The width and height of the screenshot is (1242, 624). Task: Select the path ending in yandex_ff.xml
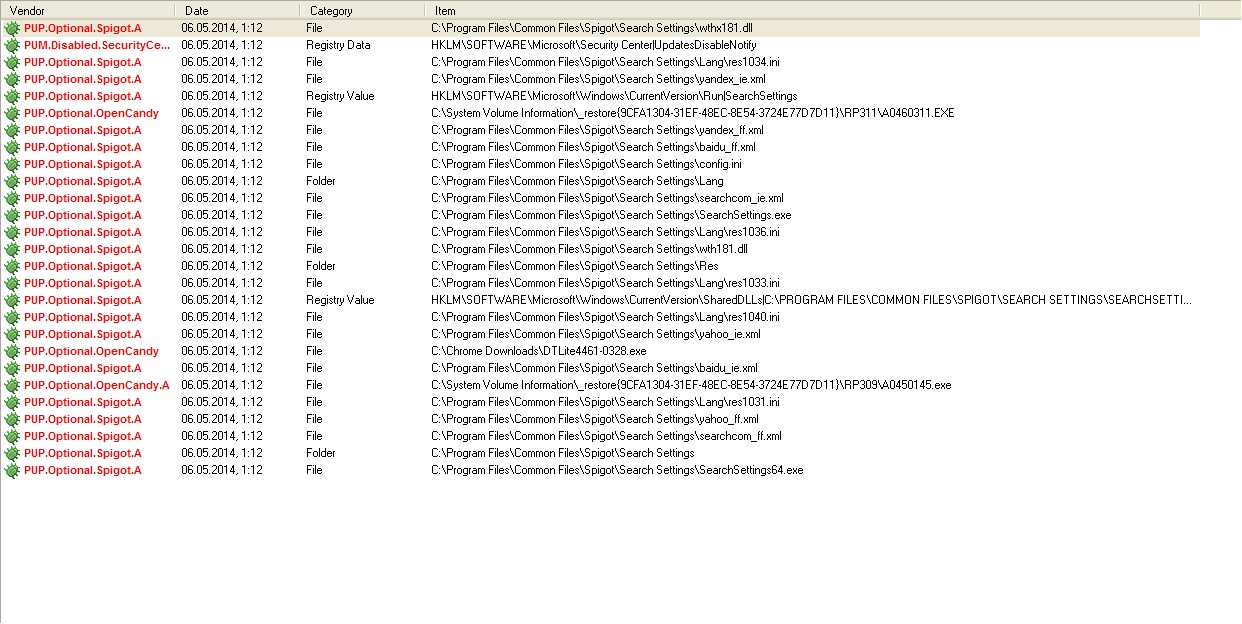click(x=597, y=130)
